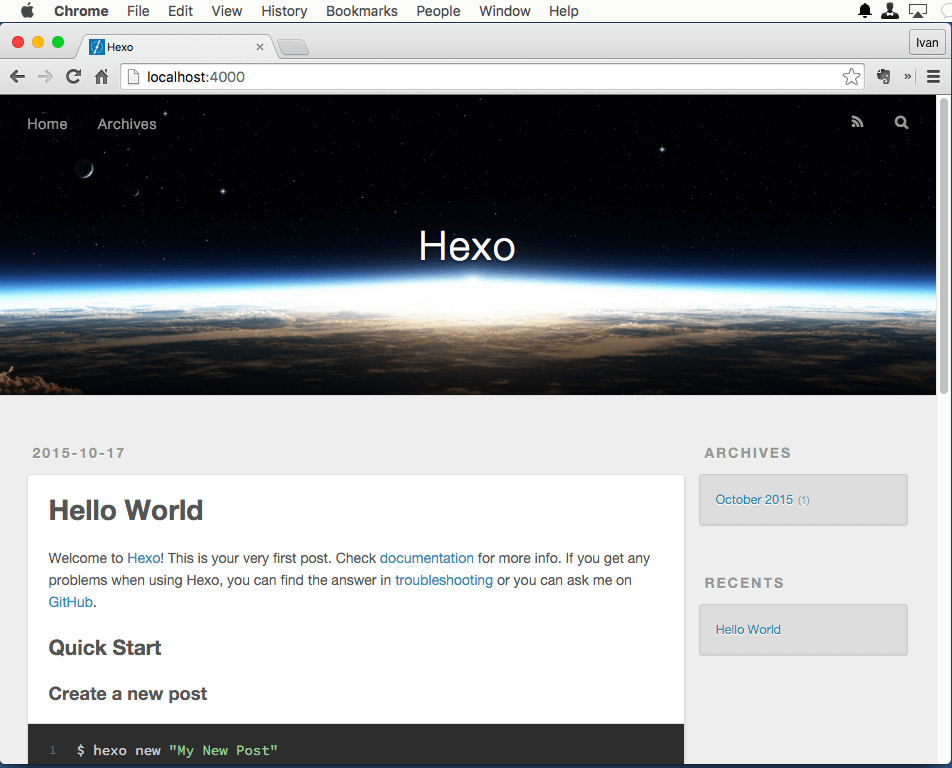Open the site search magnifier icon

pos(901,122)
